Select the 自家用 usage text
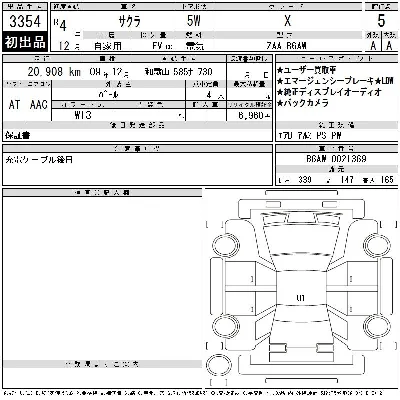This screenshot has height=400, width=400. click(107, 46)
